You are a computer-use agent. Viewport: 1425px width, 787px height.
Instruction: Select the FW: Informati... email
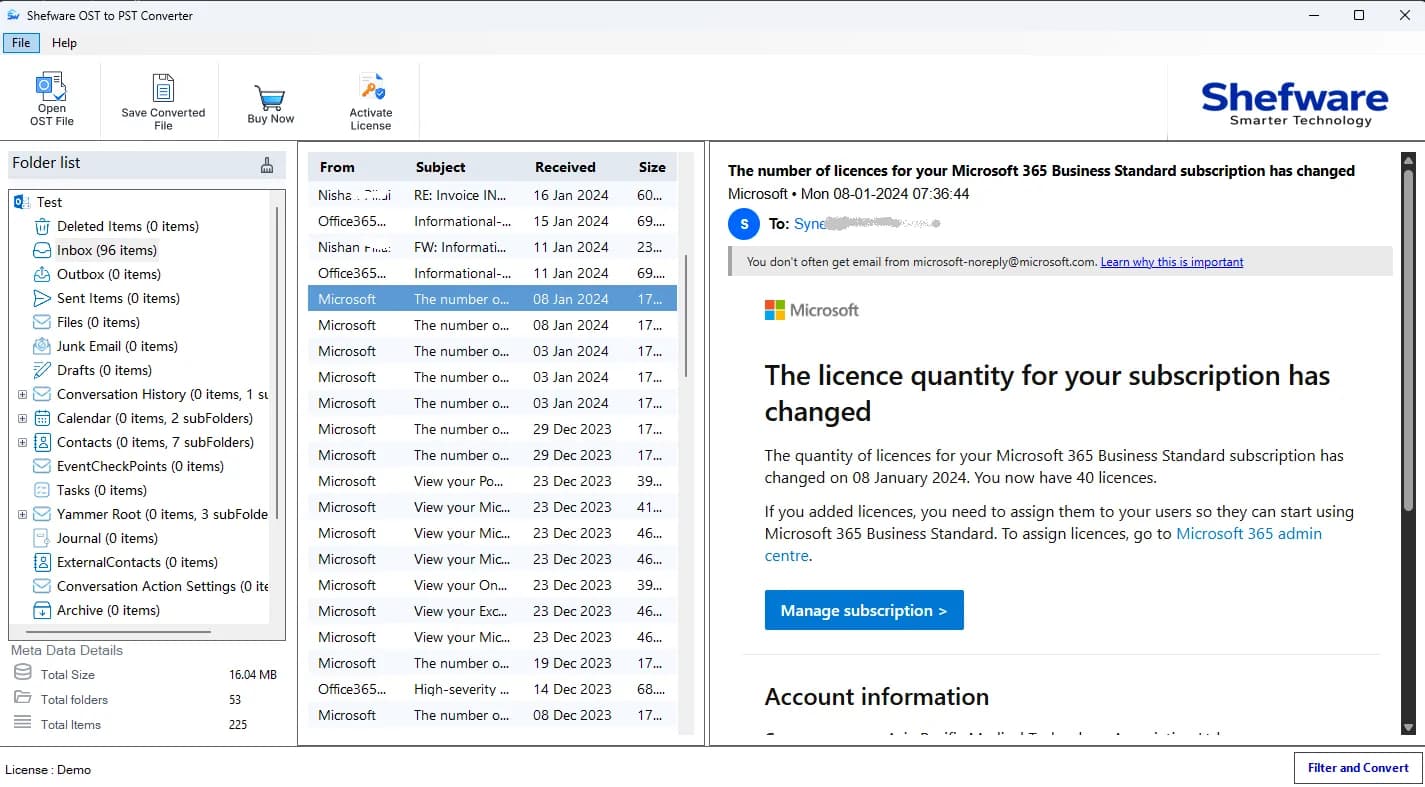point(492,247)
